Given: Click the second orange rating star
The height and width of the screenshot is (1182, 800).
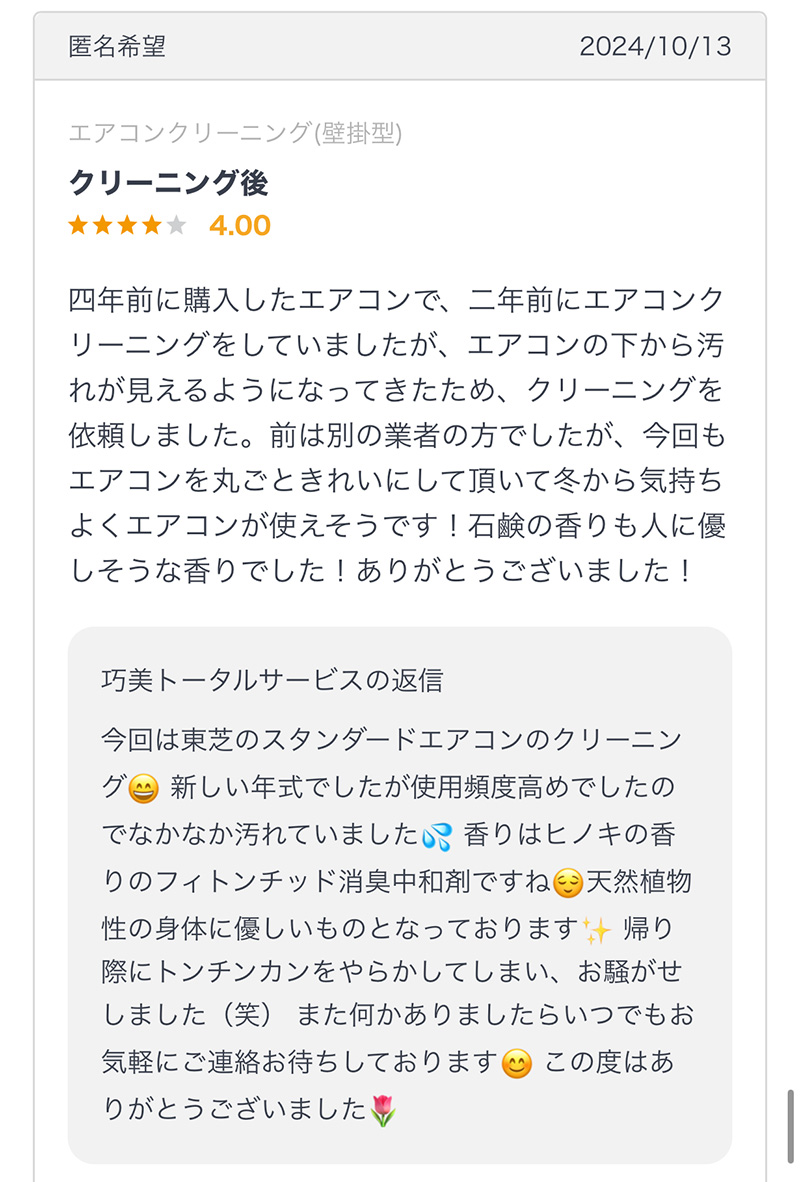Looking at the screenshot, I should click(103, 225).
